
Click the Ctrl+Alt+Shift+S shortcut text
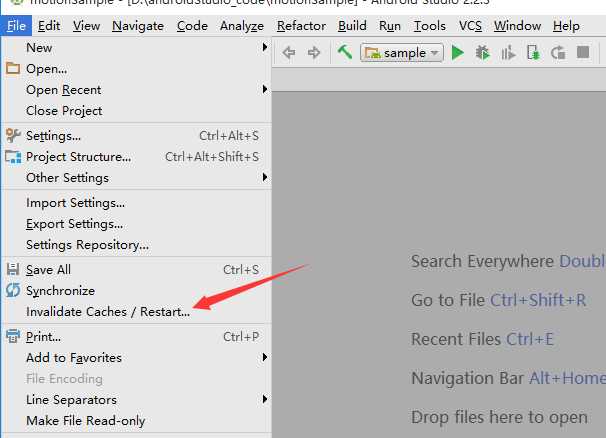tap(212, 157)
